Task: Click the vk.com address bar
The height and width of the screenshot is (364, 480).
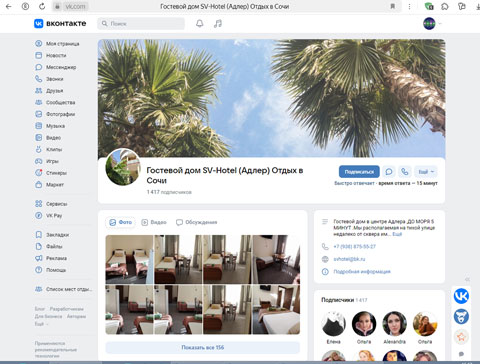Action: 75,6
